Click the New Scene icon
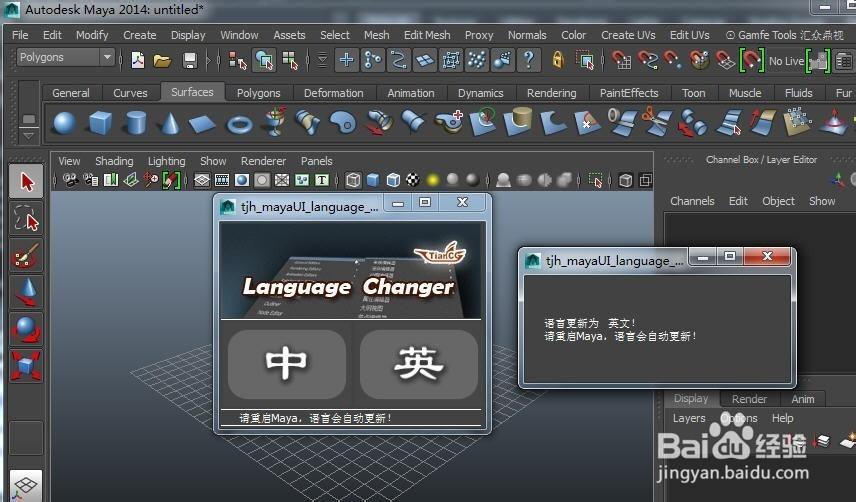Image resolution: width=856 pixels, height=502 pixels. [x=138, y=59]
